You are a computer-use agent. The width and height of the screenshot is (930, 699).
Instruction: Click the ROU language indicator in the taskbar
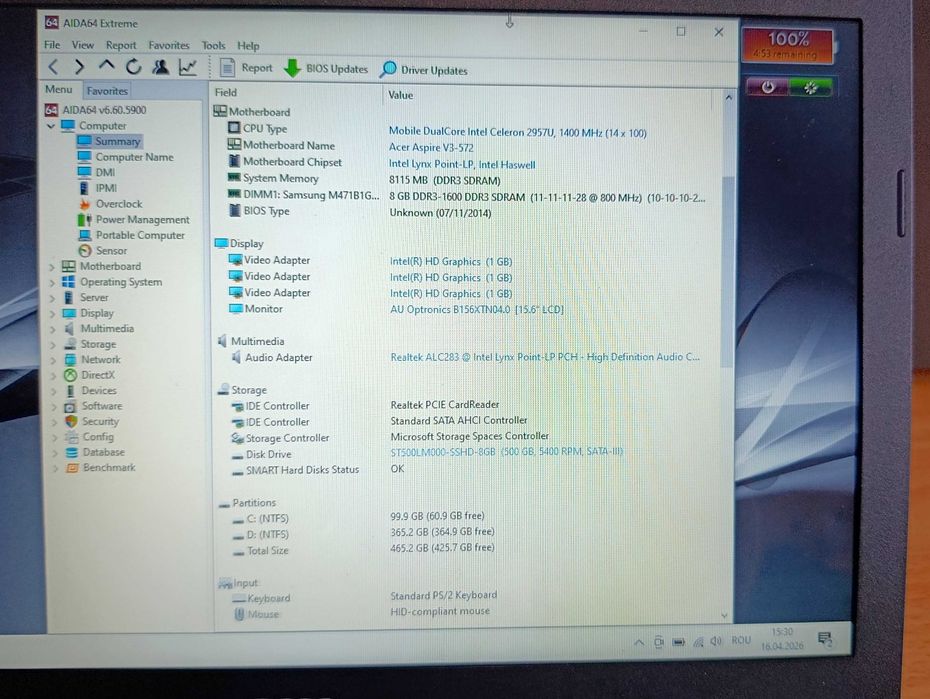[741, 640]
